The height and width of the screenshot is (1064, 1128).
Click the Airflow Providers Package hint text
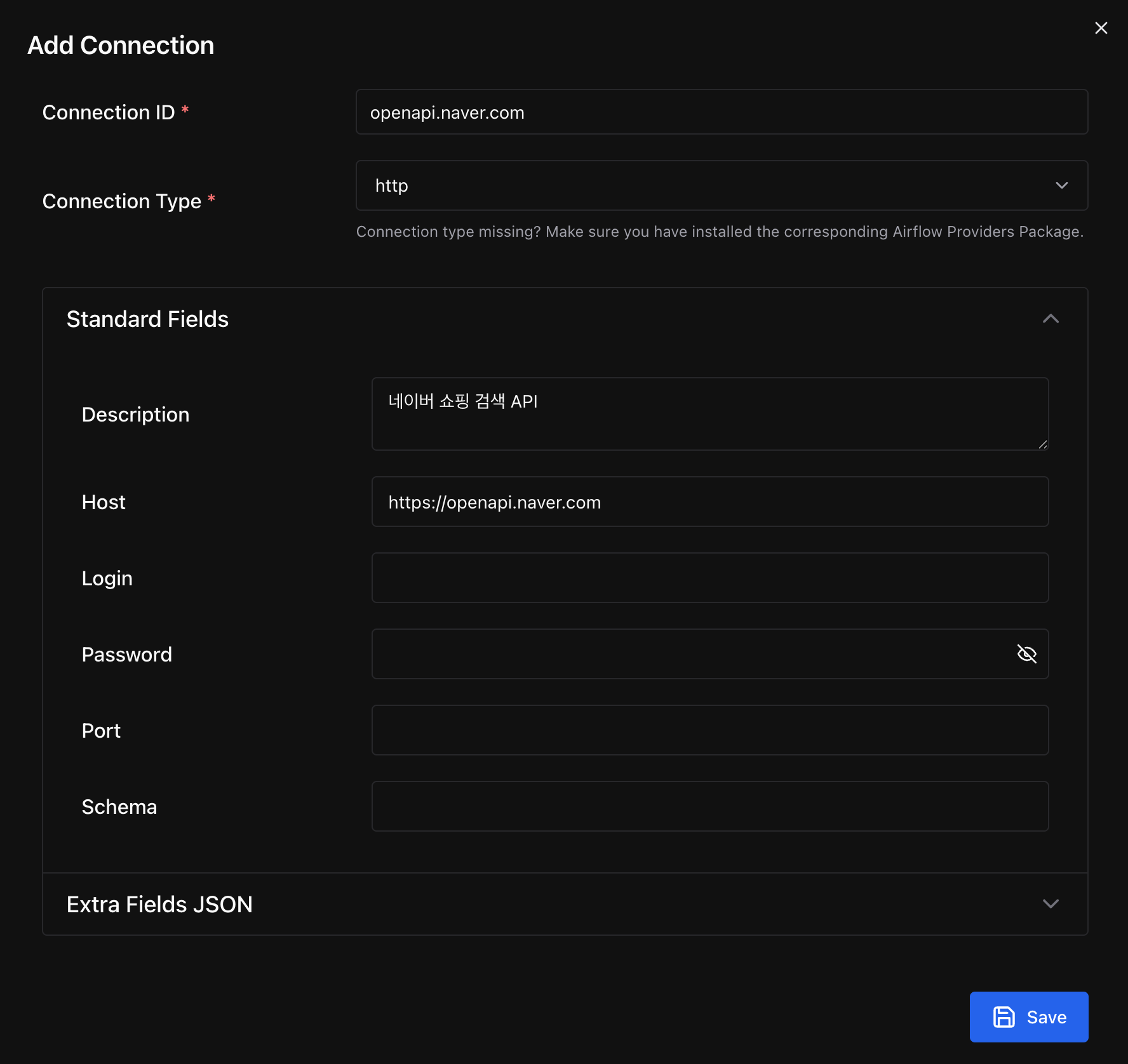tap(720, 232)
